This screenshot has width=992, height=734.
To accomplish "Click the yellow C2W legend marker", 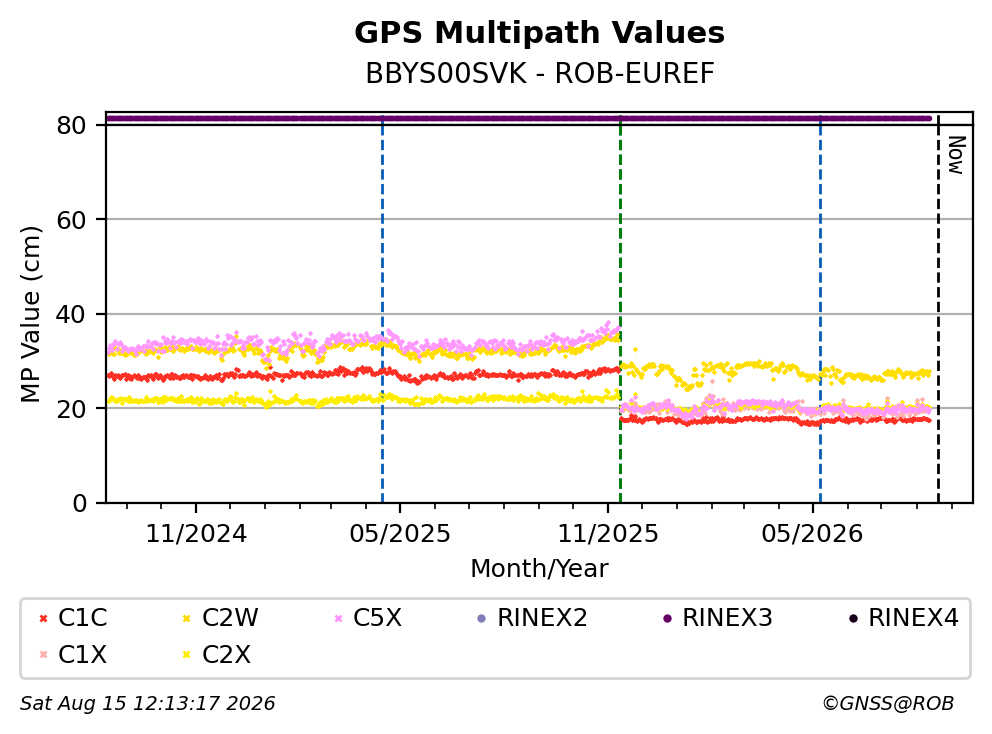I will click(187, 618).
